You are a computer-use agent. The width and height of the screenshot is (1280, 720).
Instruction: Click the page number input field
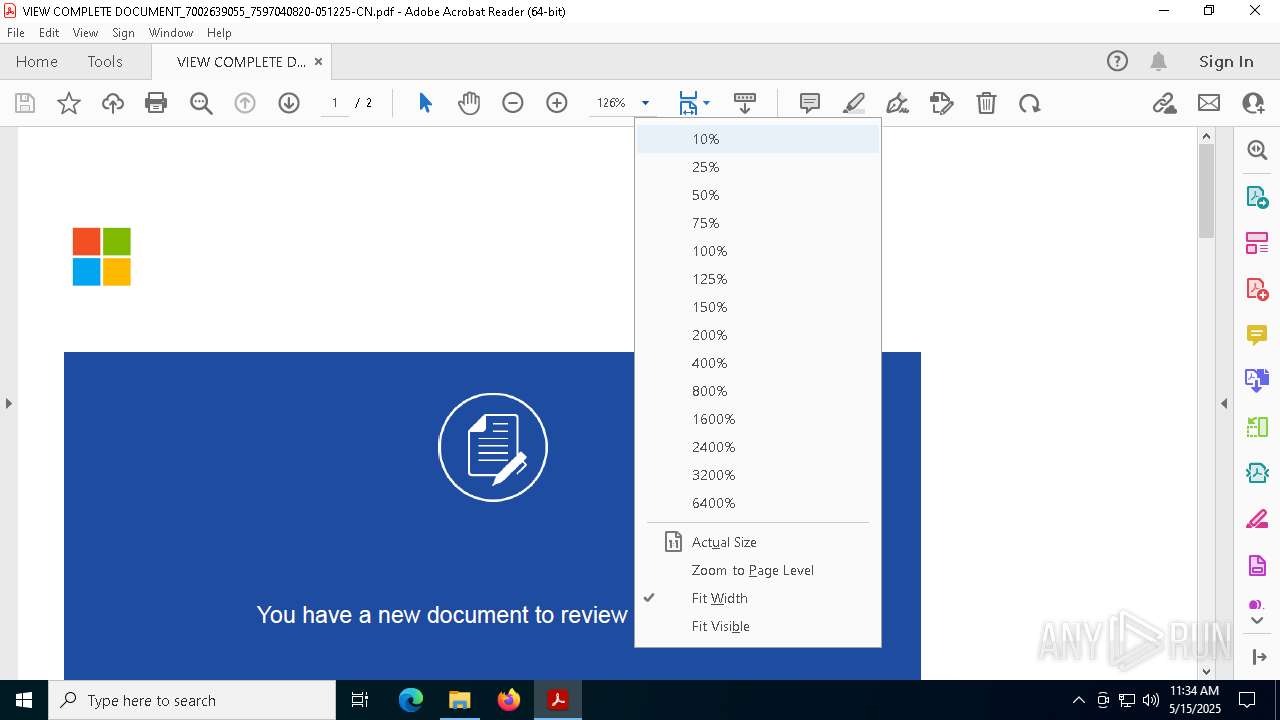pyautogui.click(x=334, y=103)
